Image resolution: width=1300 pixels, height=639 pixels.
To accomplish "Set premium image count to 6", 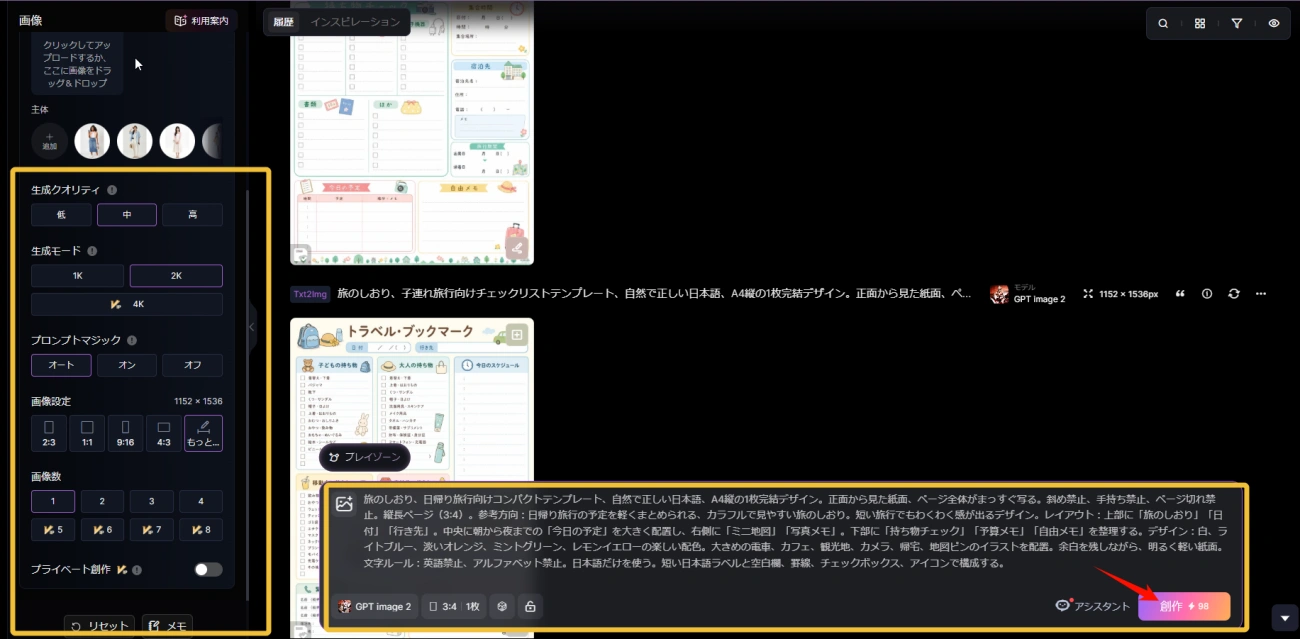I will click(102, 530).
